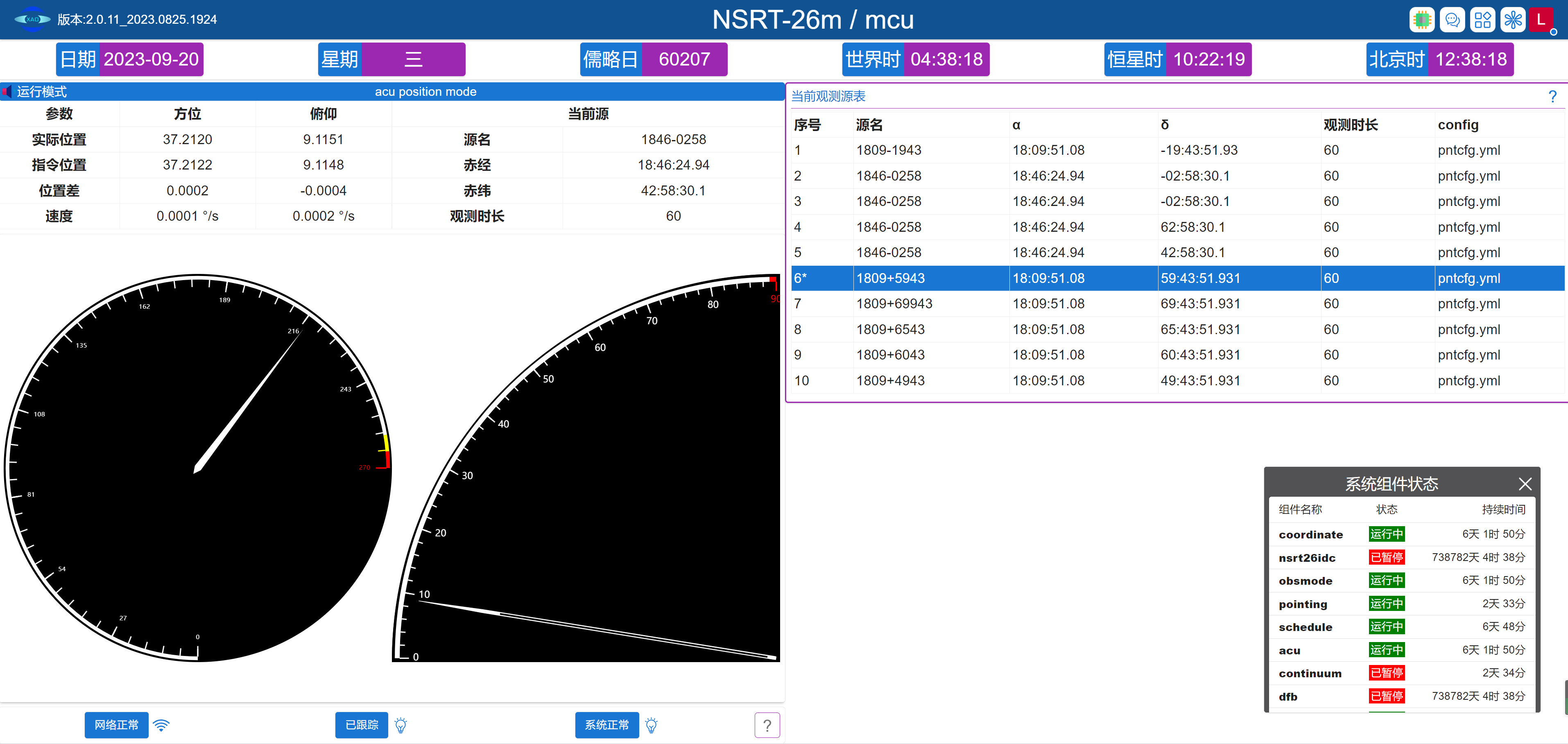Click the lightbulb icon next to 系统正常
Screen dimensions: 1568x744
click(651, 724)
